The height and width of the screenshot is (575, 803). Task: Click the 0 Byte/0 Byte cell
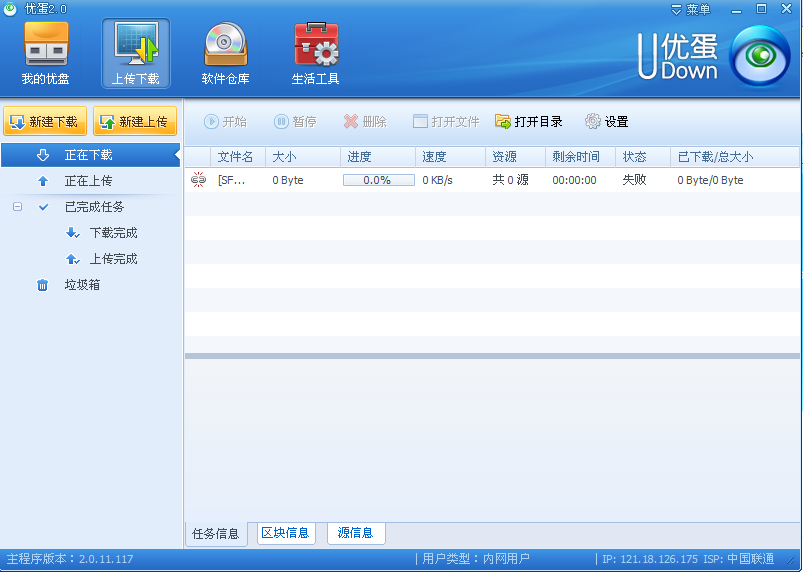tap(710, 180)
